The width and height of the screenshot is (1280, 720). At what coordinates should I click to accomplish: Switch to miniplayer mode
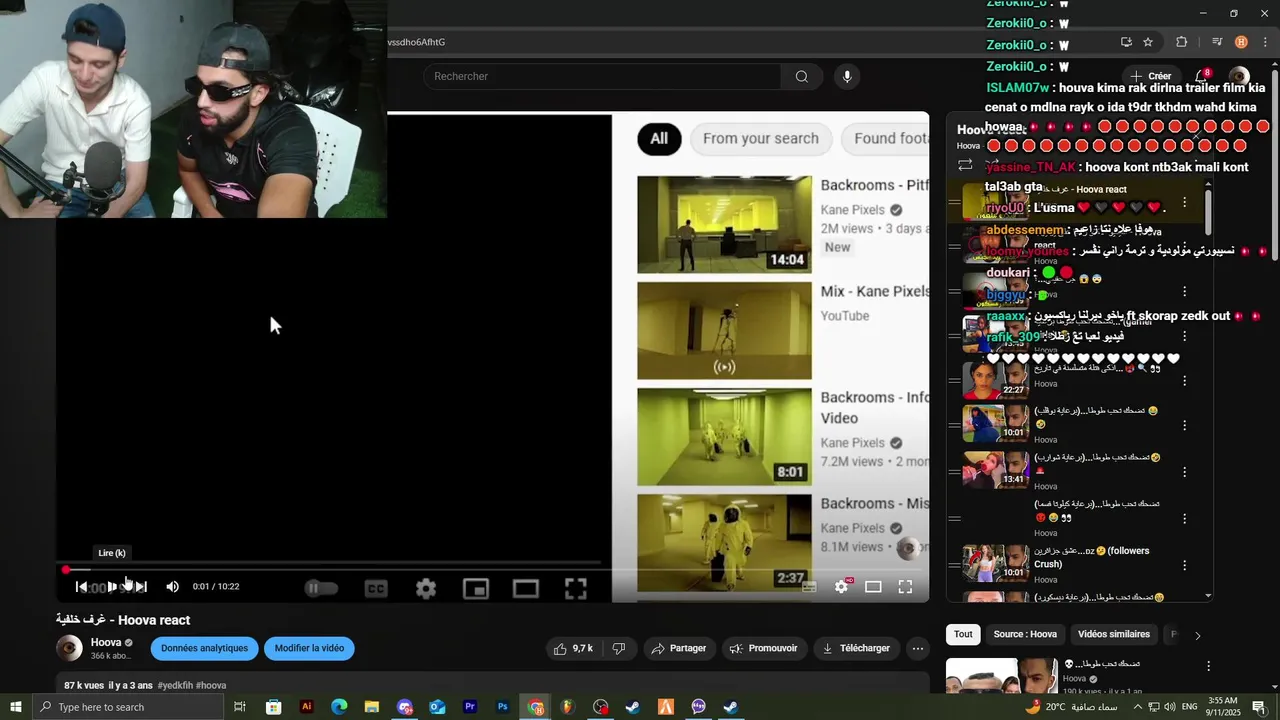pos(476,589)
